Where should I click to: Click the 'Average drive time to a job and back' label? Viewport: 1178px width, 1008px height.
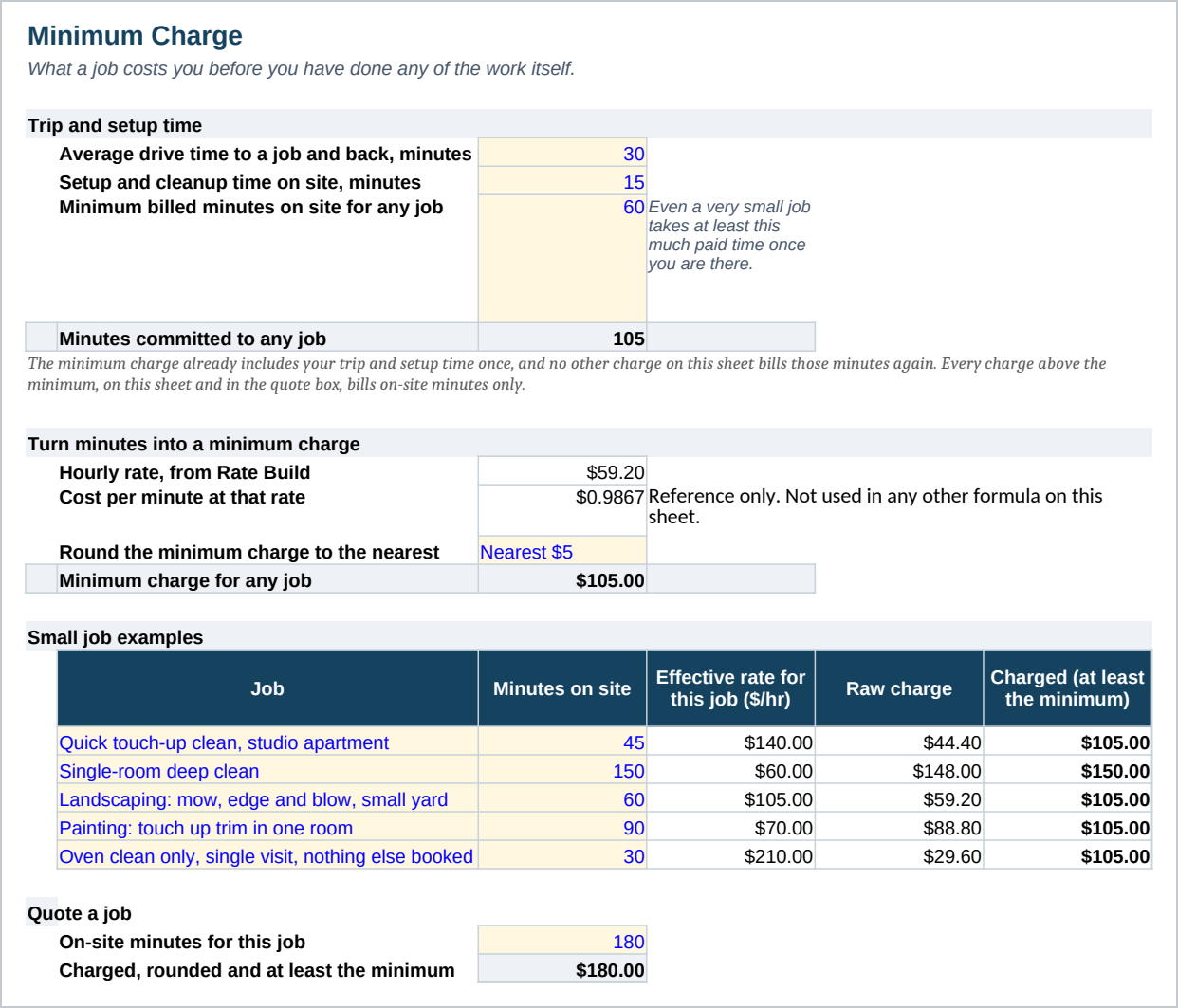pos(266,153)
